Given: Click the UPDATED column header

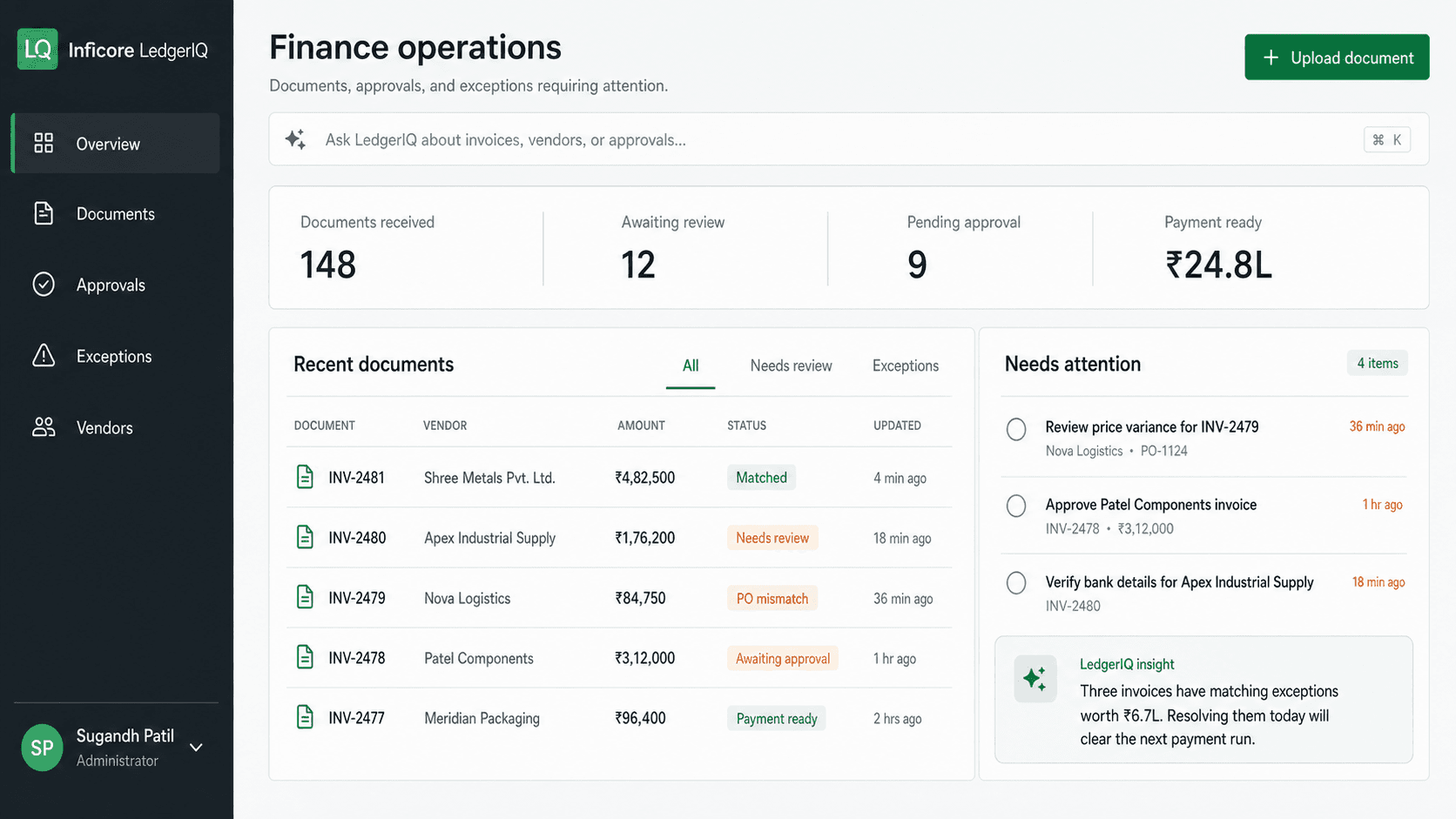Looking at the screenshot, I should pos(897,425).
